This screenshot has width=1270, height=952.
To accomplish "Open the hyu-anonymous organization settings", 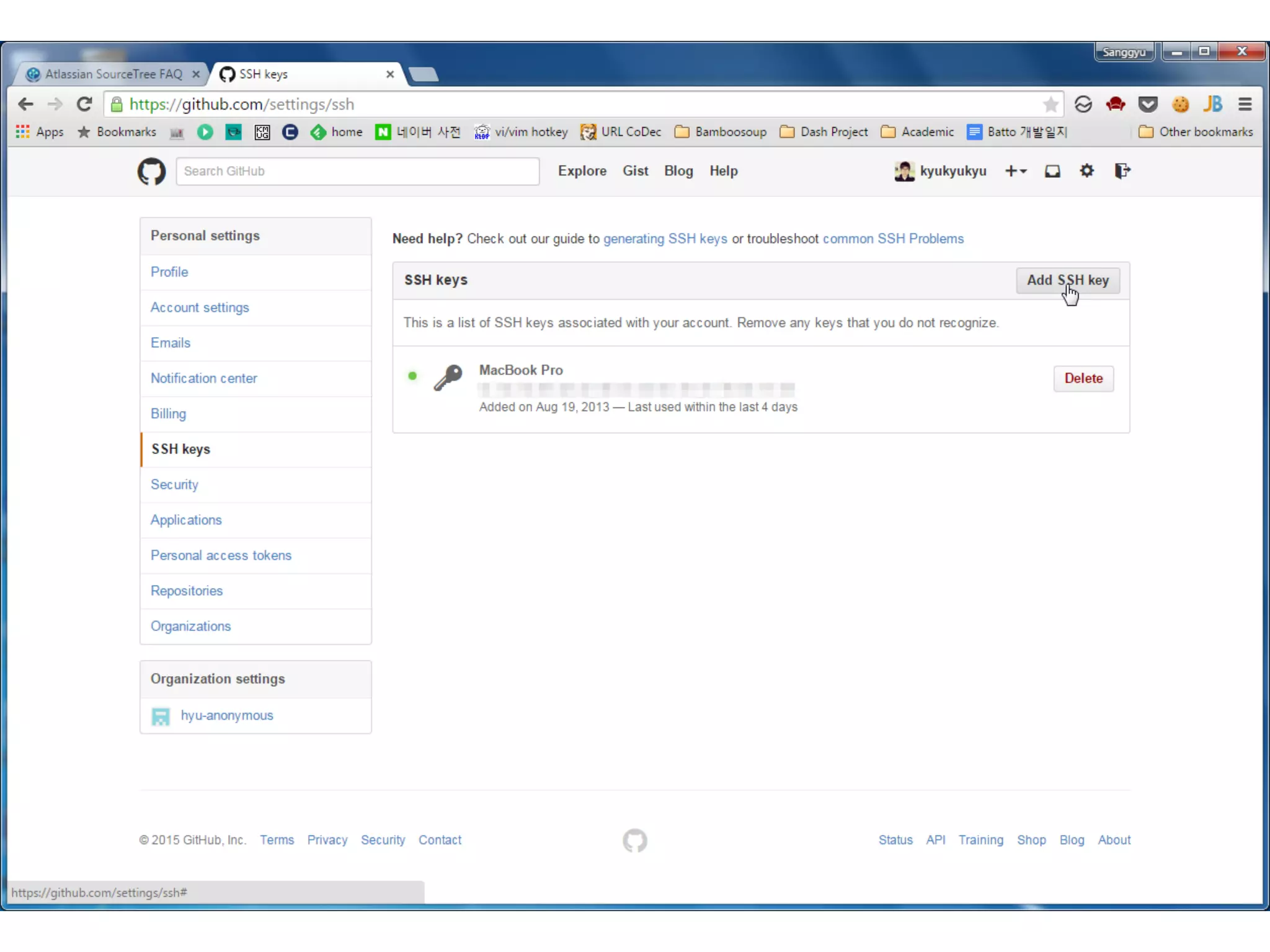I will [226, 715].
